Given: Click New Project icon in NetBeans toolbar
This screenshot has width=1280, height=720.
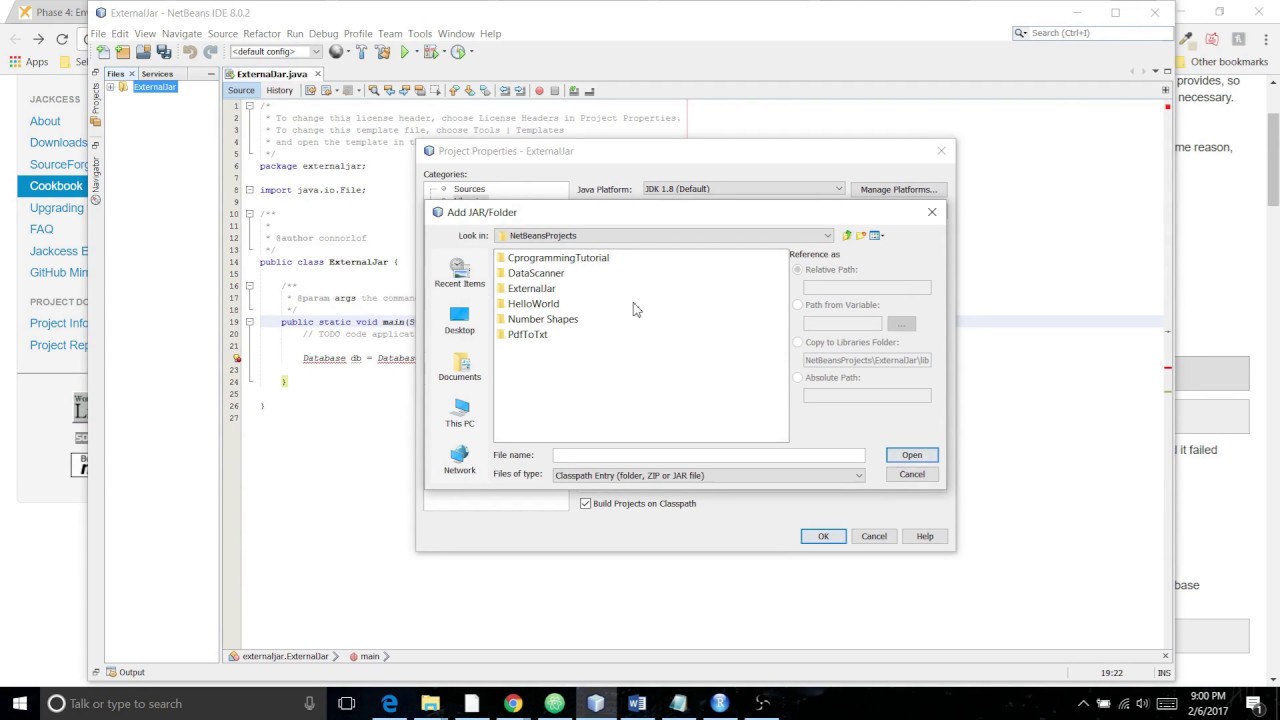Looking at the screenshot, I should point(122,52).
